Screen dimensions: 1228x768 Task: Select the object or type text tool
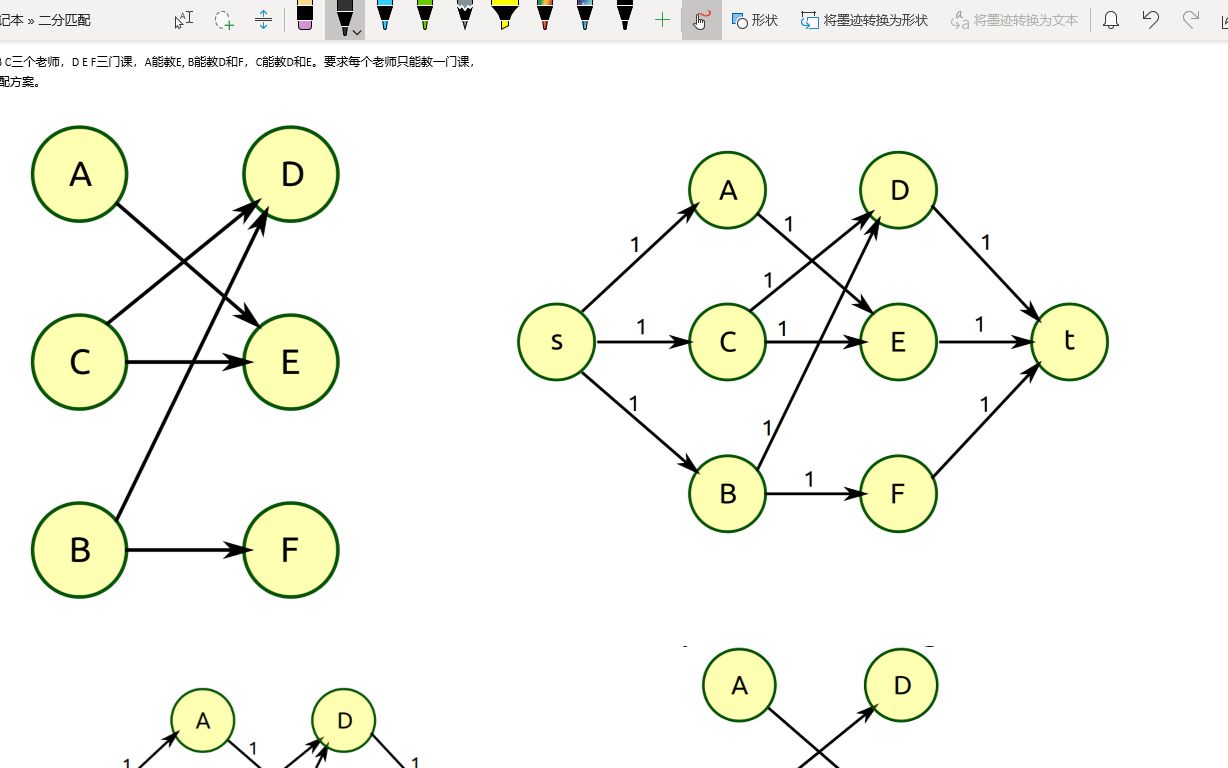(x=183, y=20)
